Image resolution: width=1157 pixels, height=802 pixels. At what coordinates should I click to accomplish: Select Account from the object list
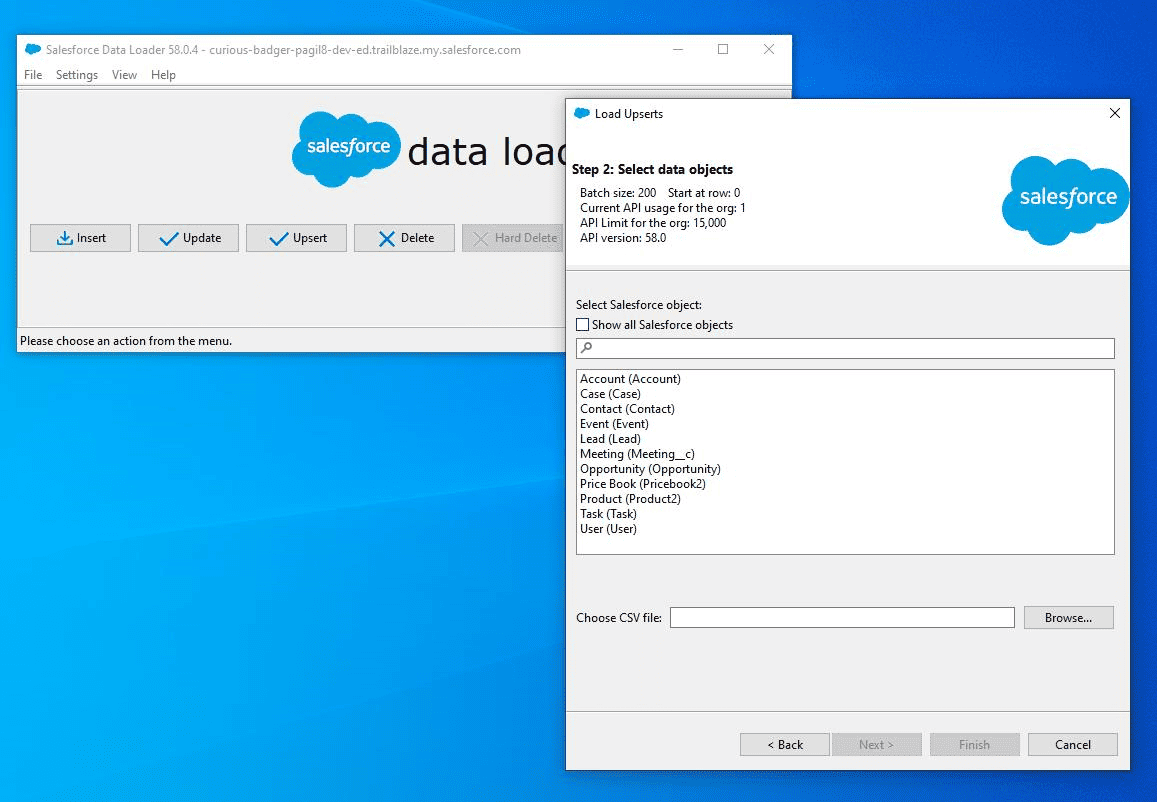[630, 379]
